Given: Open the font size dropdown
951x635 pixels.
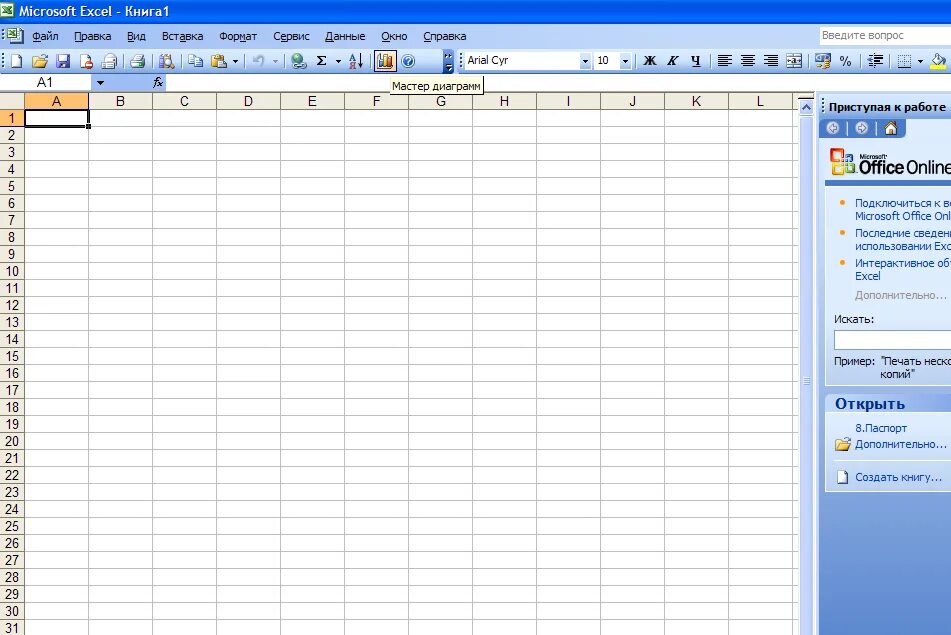Looking at the screenshot, I should tap(625, 61).
